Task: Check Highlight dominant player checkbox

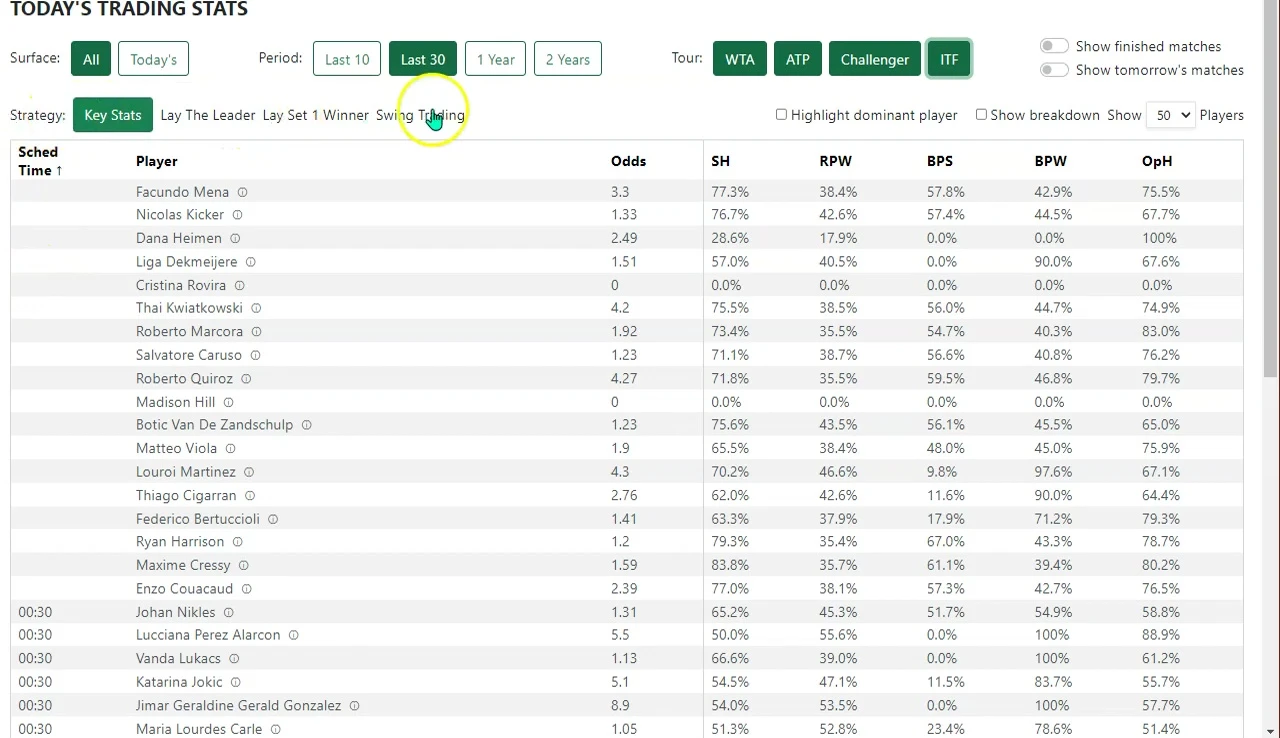Action: [x=781, y=114]
